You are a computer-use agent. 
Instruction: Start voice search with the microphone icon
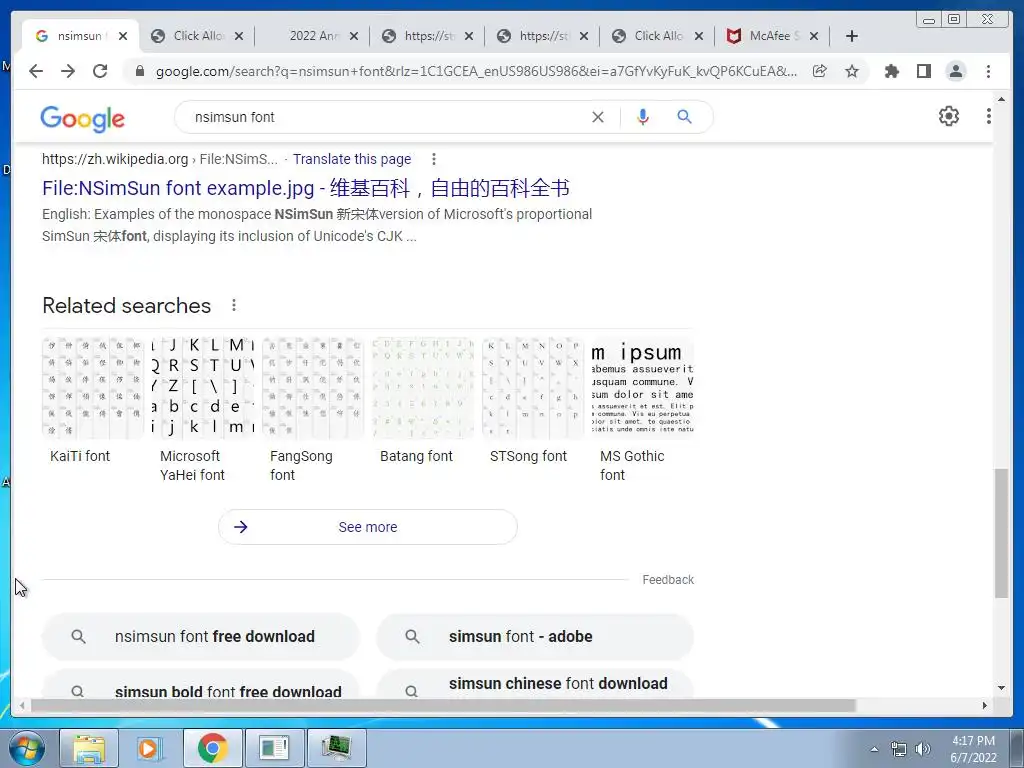point(643,117)
